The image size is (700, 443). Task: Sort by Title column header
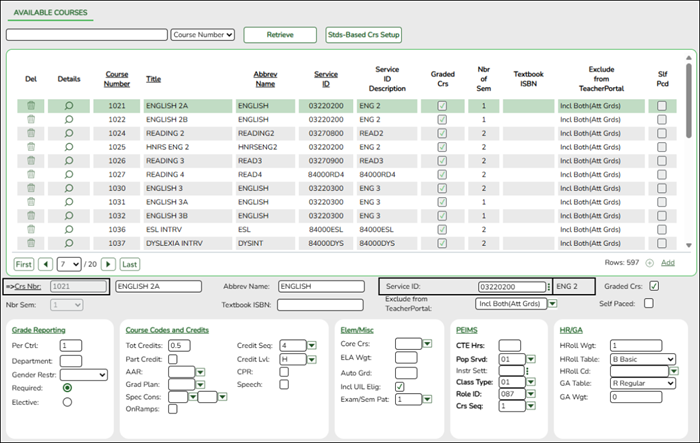(154, 79)
